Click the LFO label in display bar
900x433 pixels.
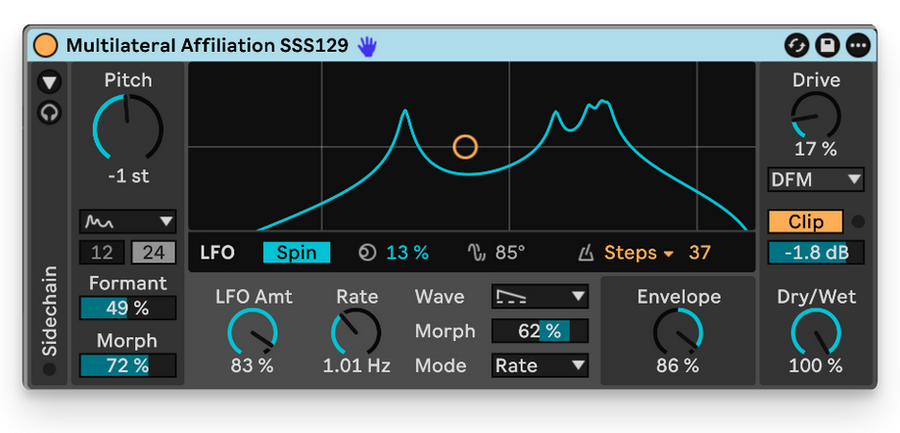(x=218, y=253)
